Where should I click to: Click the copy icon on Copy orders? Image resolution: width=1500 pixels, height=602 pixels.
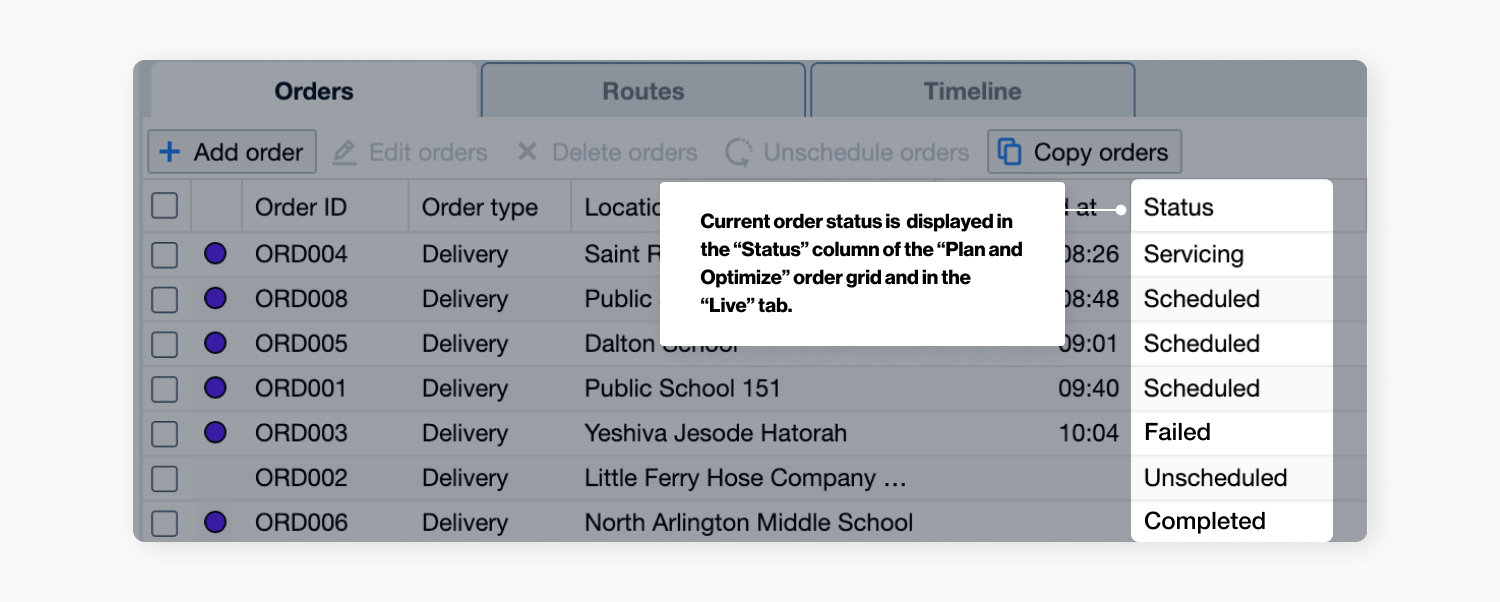(x=1010, y=152)
